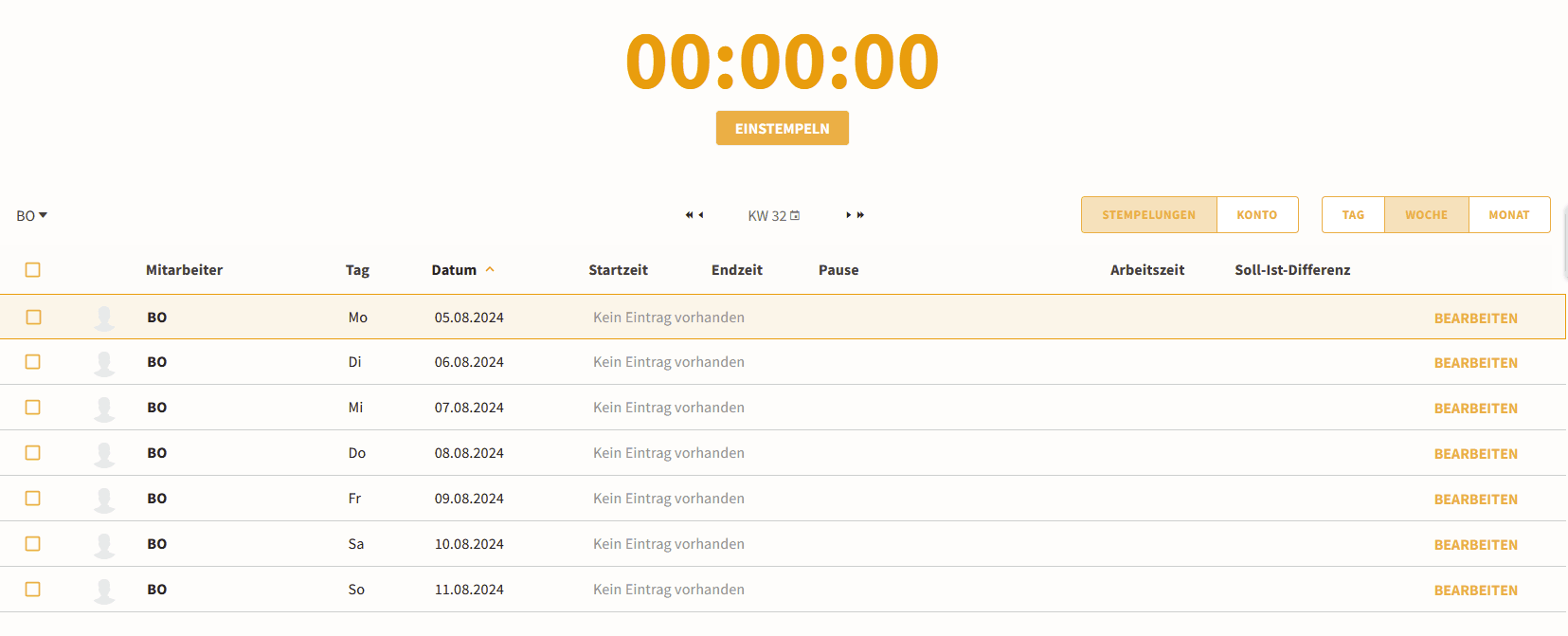Open the calendar picker beside KW 32

(795, 215)
